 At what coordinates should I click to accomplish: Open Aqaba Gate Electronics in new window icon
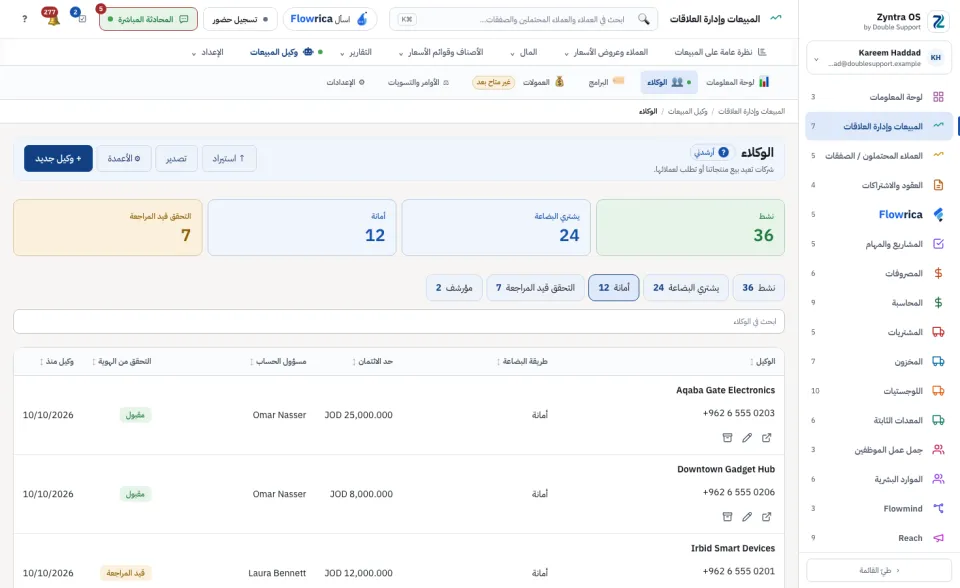pos(767,437)
